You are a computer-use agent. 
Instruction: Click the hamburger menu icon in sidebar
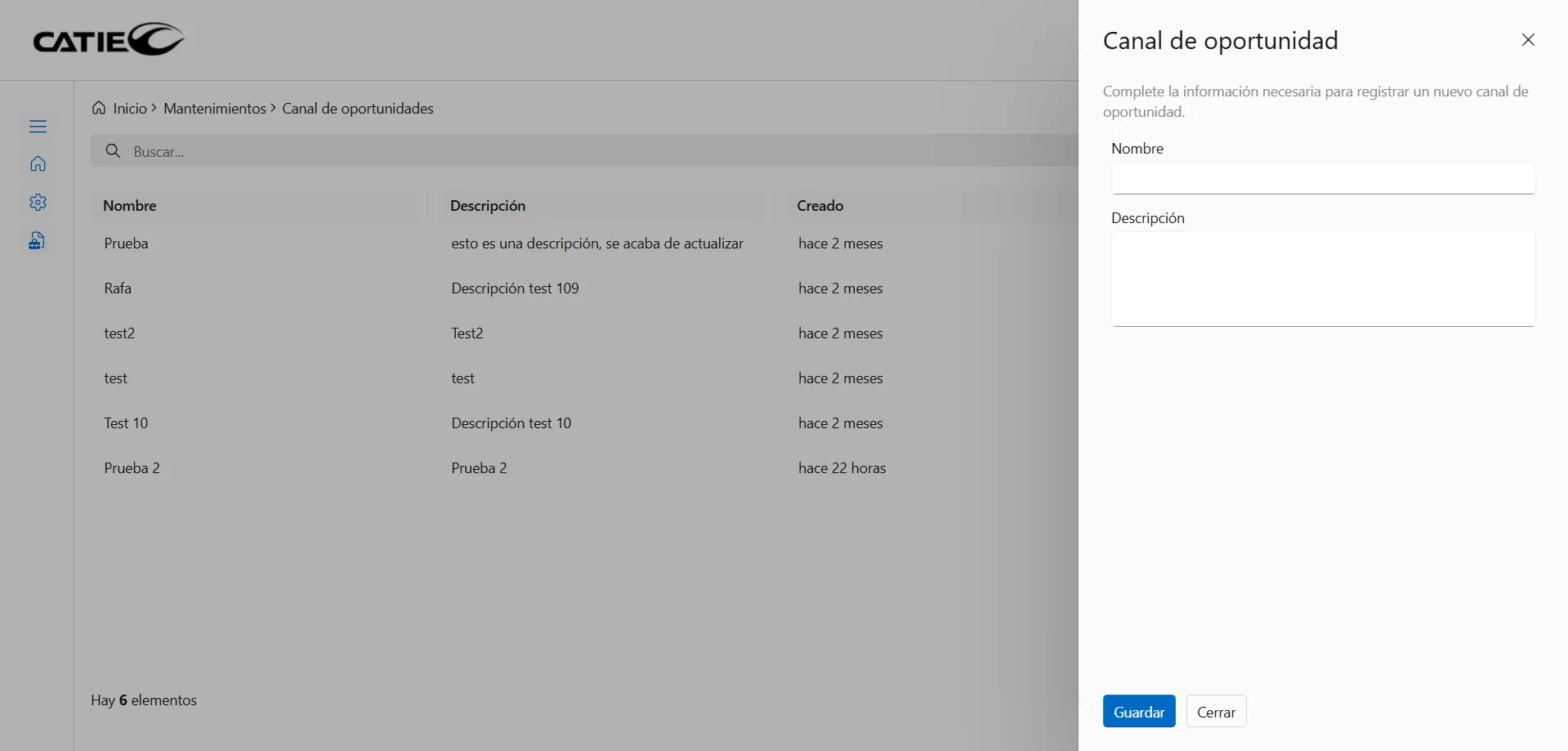pos(38,126)
